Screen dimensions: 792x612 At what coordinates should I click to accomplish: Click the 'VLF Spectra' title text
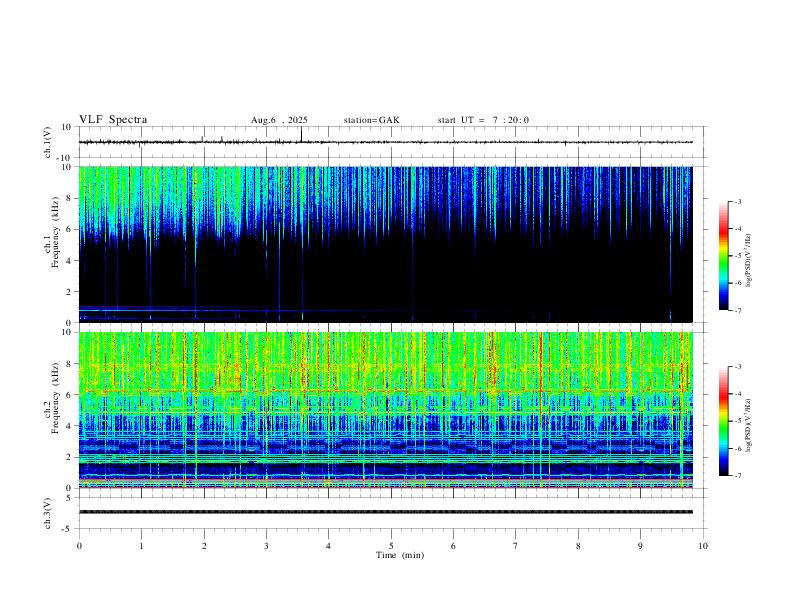point(113,120)
